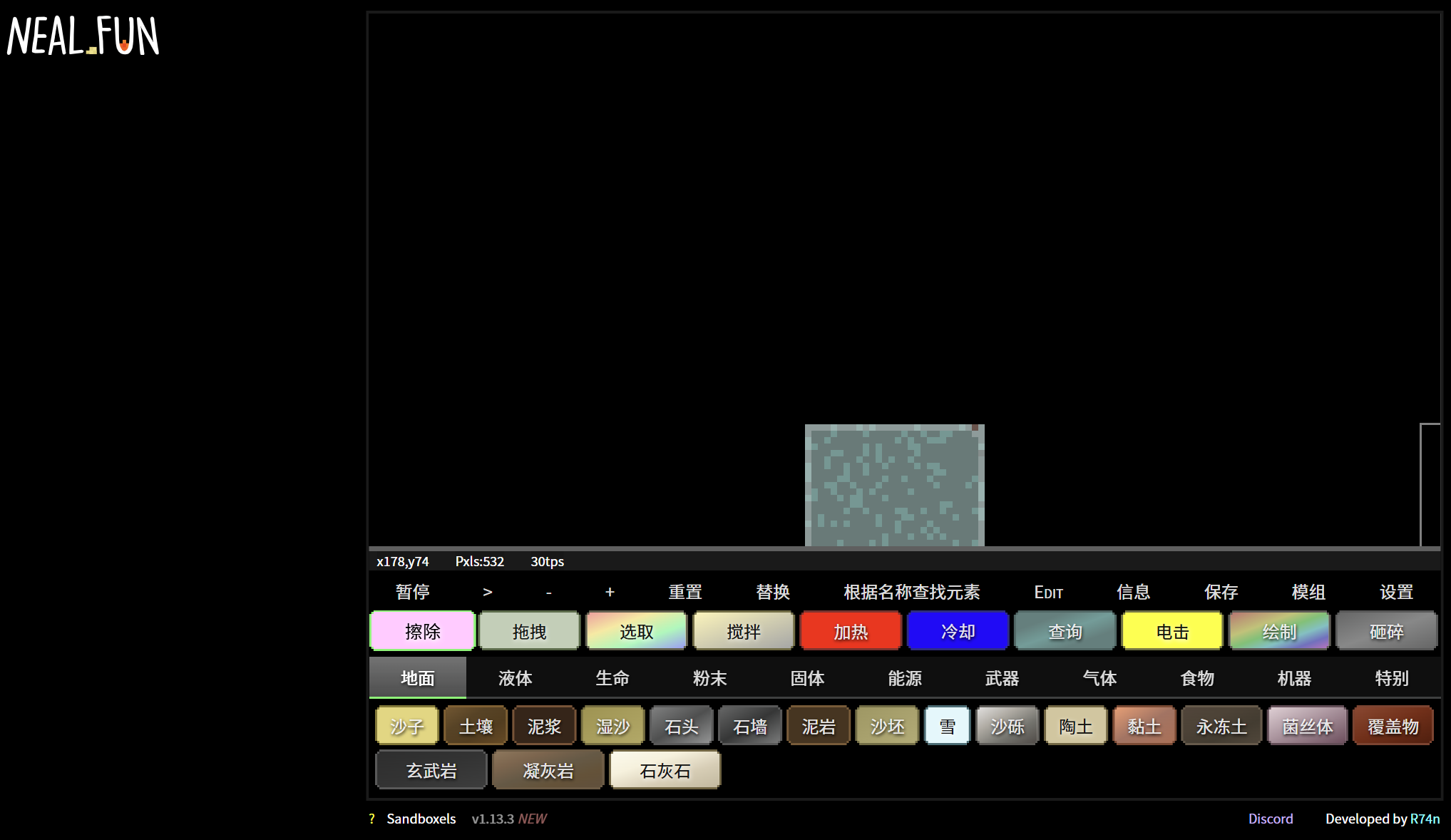This screenshot has height=840, width=1451.
Task: Select the 拖拽 drag tool
Action: tap(529, 631)
